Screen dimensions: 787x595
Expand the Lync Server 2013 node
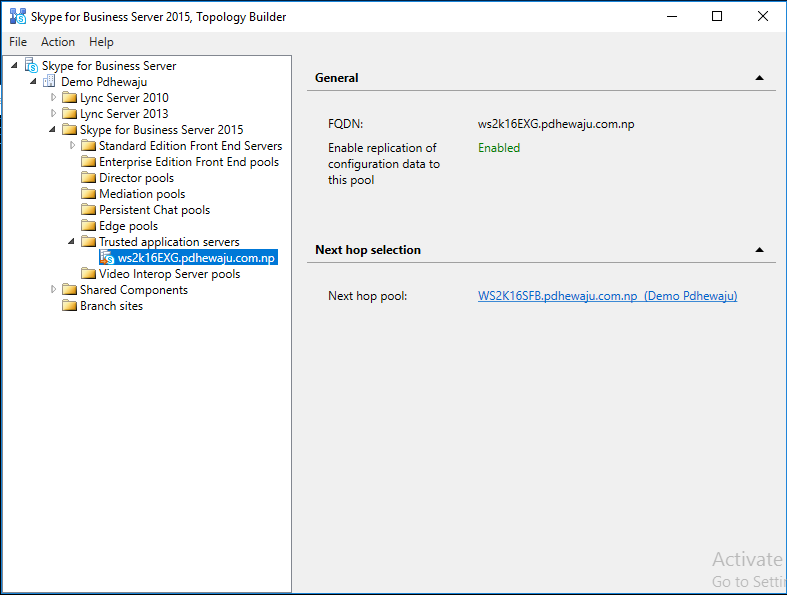click(53, 113)
